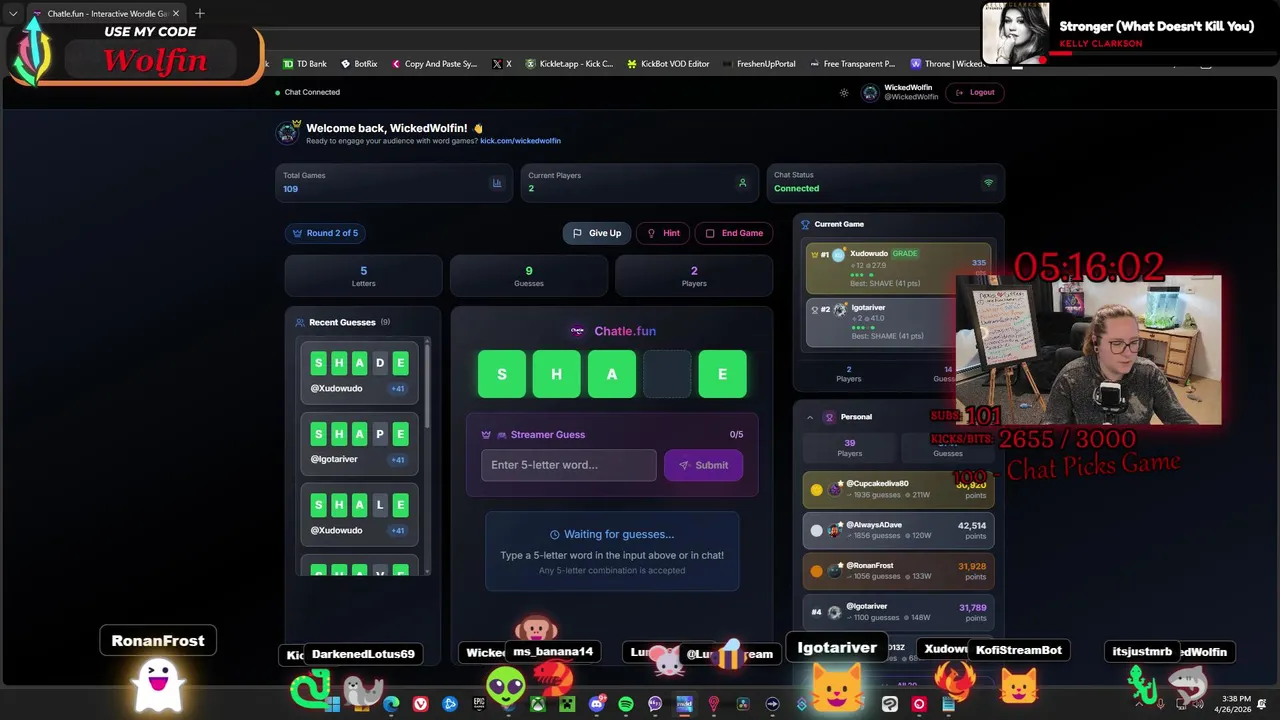Click the Round 2 of 5 badge
Image resolution: width=1280 pixels, height=720 pixels.
click(325, 233)
